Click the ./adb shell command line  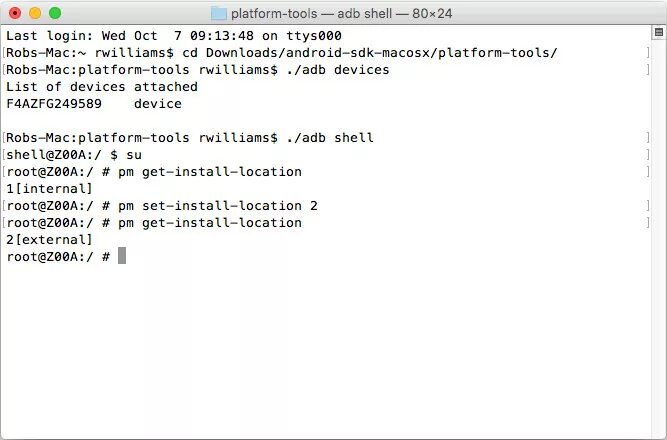(330, 138)
